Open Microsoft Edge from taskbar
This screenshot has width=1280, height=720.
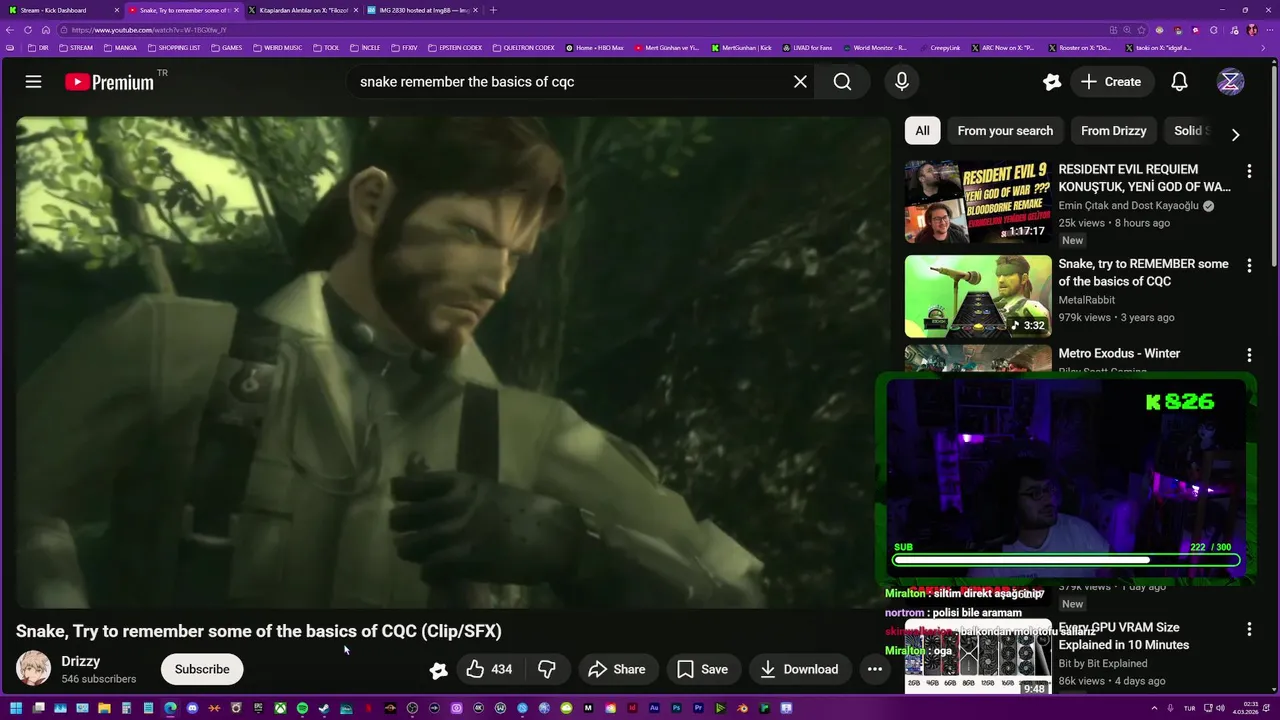[x=170, y=708]
